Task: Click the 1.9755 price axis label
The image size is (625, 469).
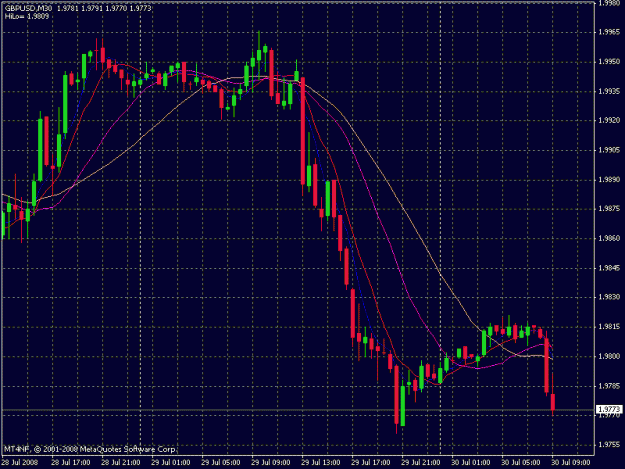Action: tap(609, 445)
